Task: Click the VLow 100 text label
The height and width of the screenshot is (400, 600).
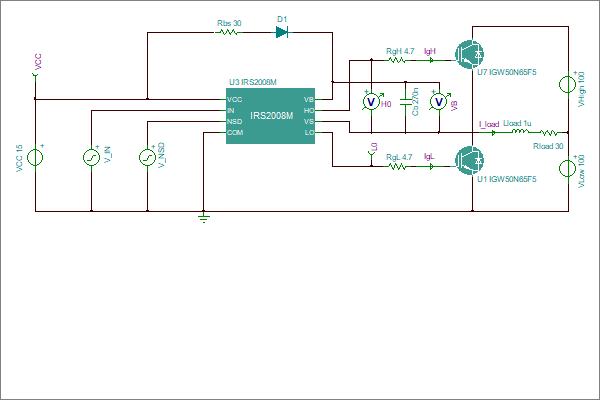Action: (x=581, y=171)
